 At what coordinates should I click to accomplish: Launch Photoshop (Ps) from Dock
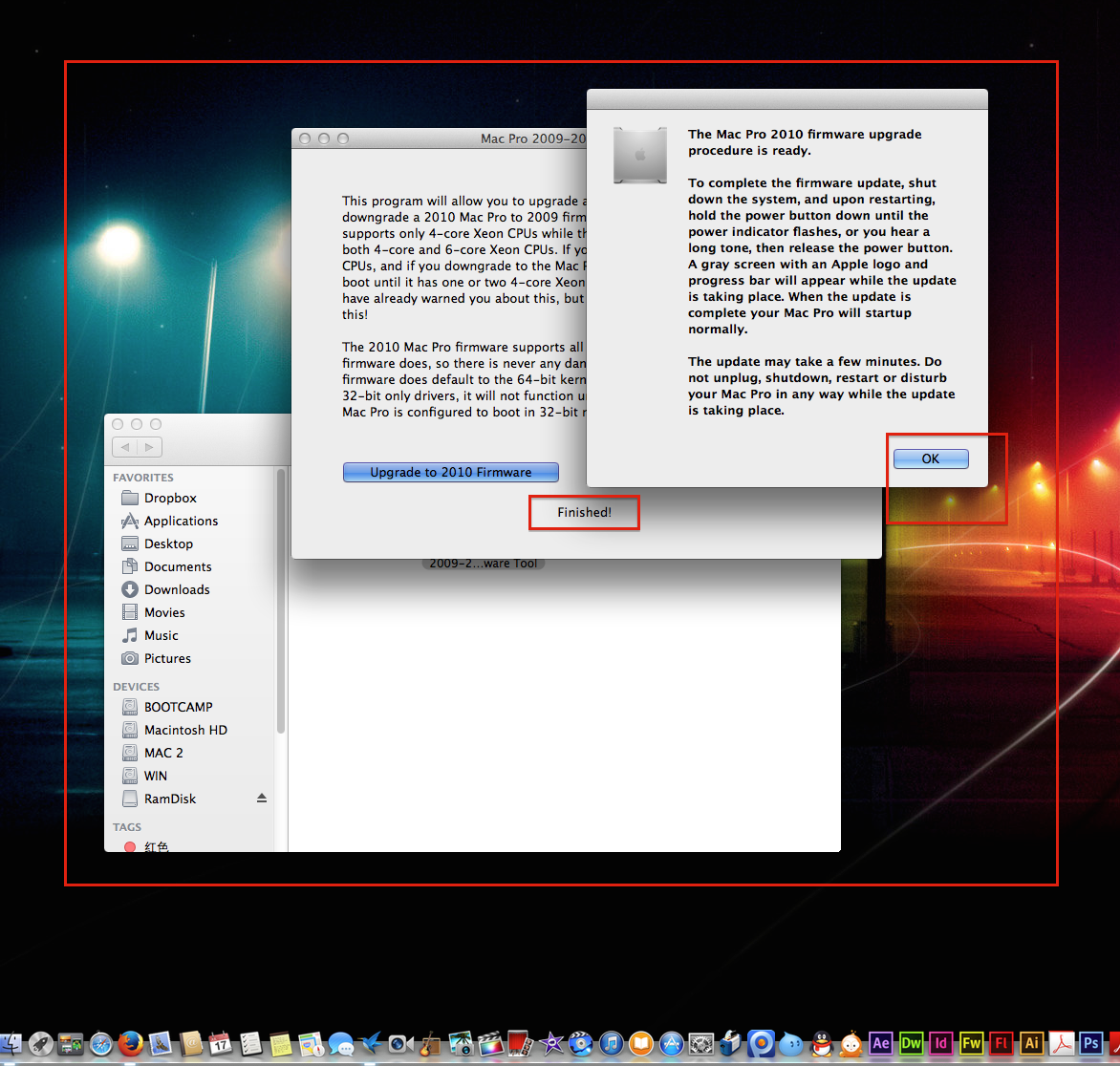pyautogui.click(x=1091, y=1043)
